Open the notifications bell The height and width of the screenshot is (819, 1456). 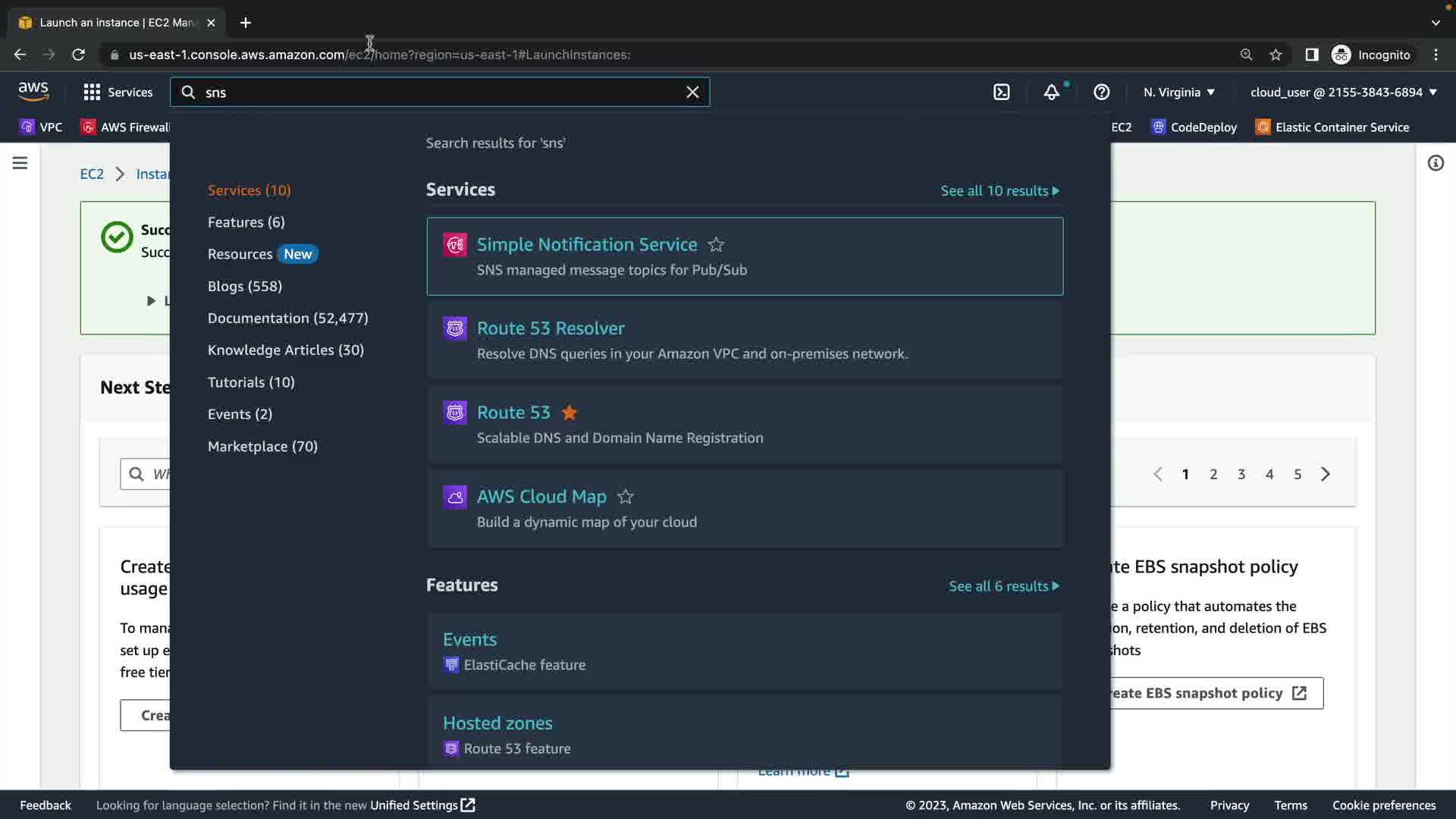coord(1051,92)
